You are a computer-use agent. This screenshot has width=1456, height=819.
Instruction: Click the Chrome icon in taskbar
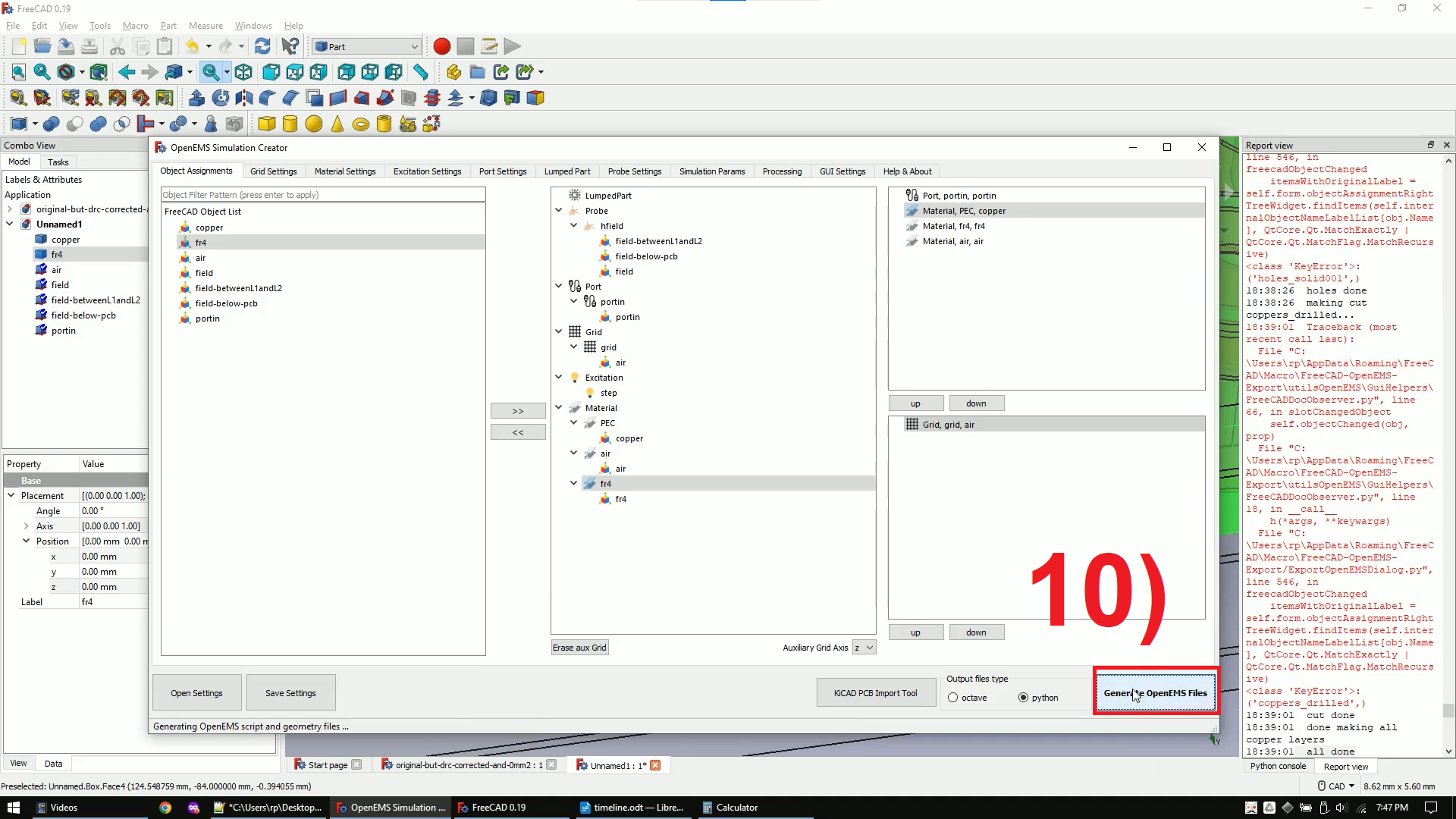coord(165,808)
